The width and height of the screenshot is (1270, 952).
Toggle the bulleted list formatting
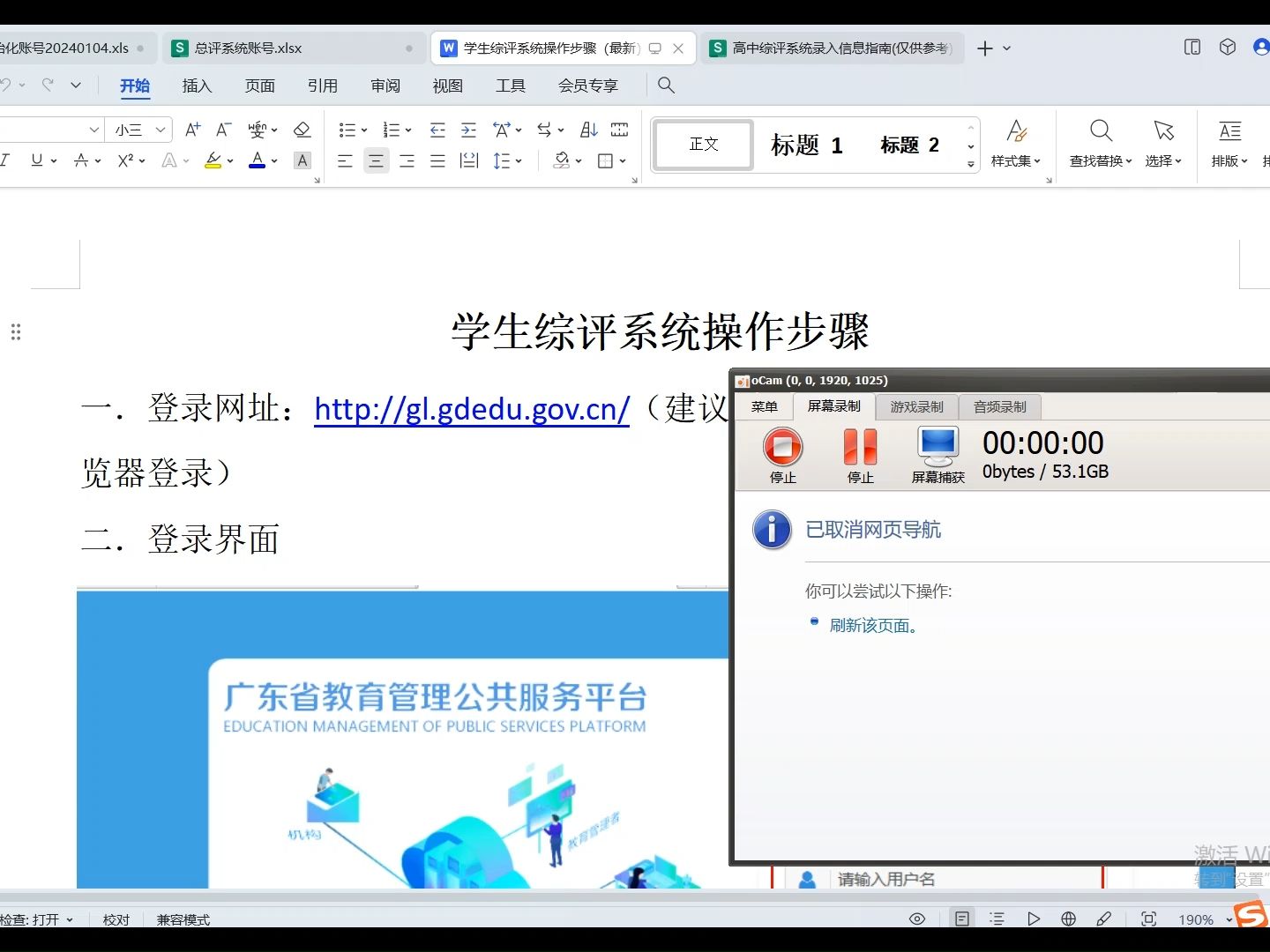pos(347,130)
